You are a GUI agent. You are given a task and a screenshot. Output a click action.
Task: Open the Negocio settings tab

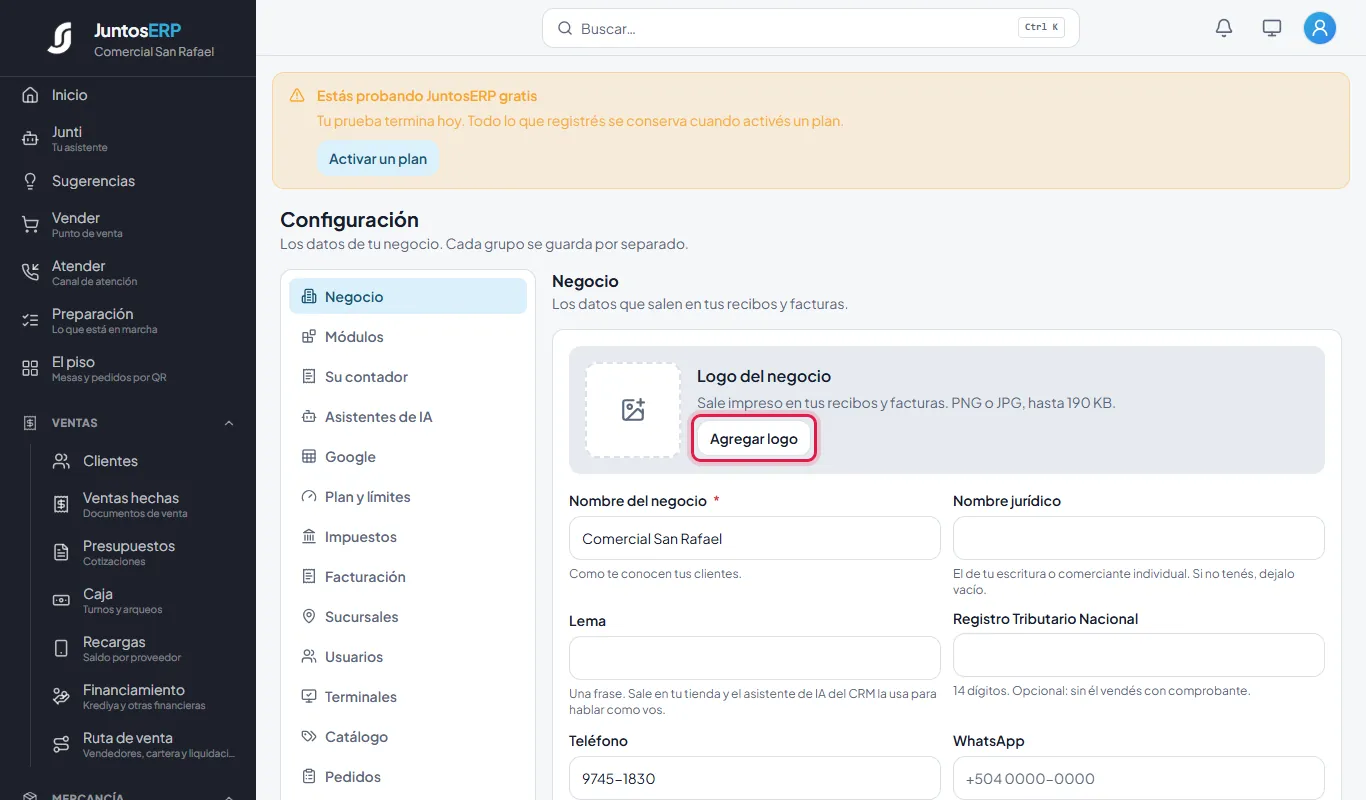(x=408, y=297)
